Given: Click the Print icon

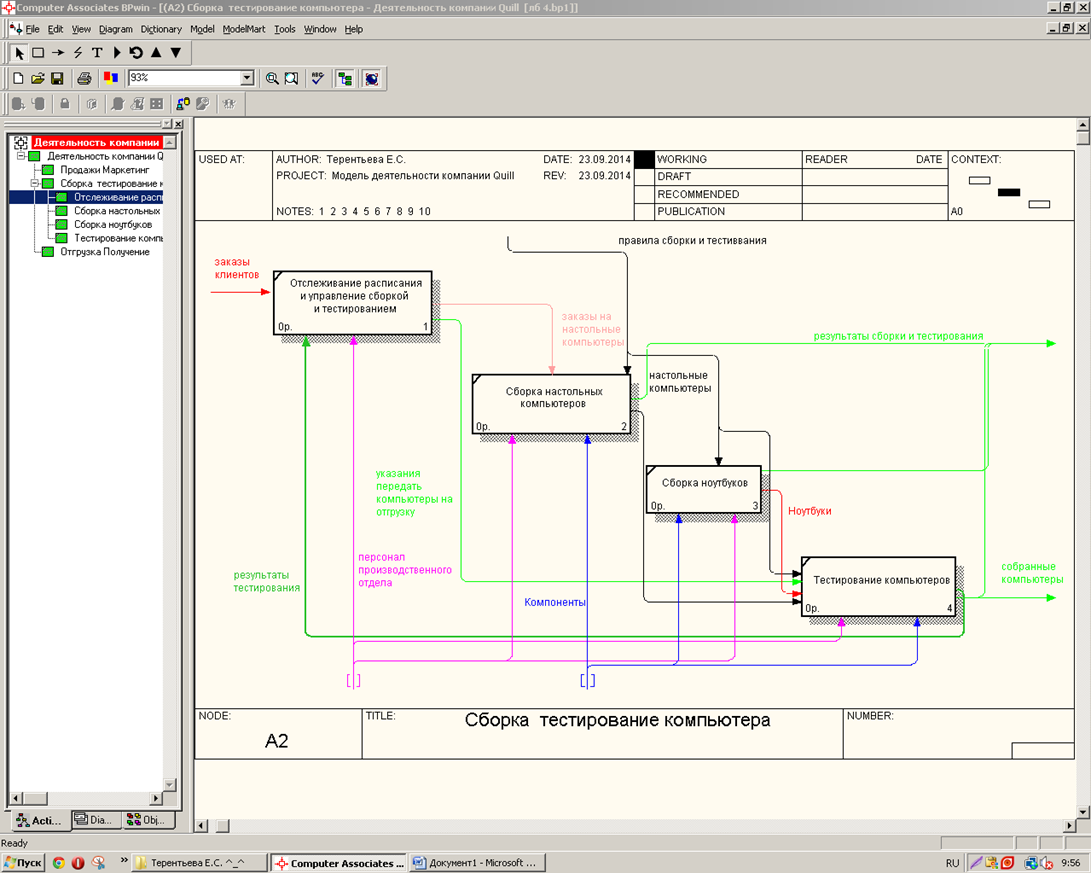Looking at the screenshot, I should click(x=85, y=78).
